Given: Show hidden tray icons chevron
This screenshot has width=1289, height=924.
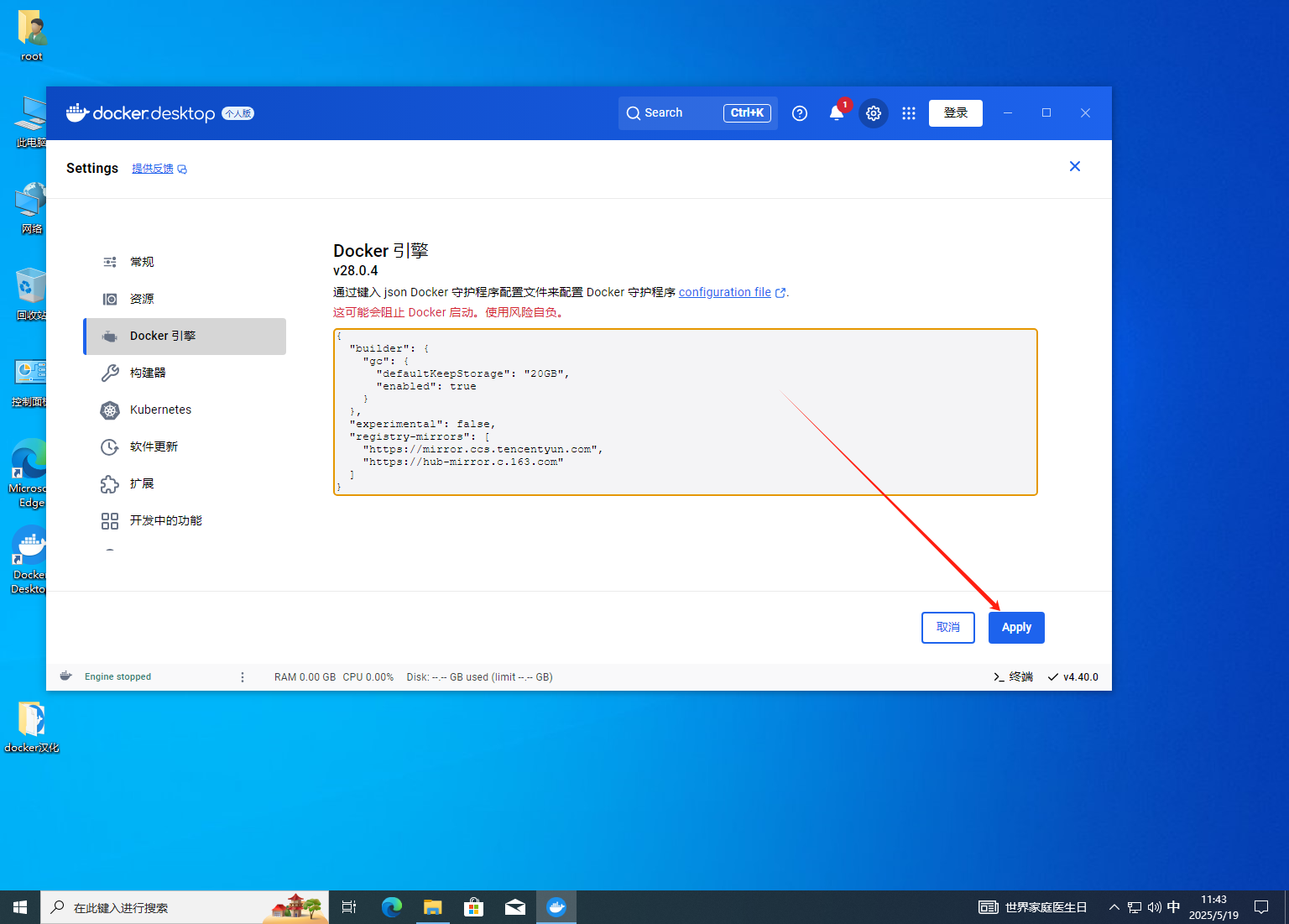Looking at the screenshot, I should (x=1114, y=907).
